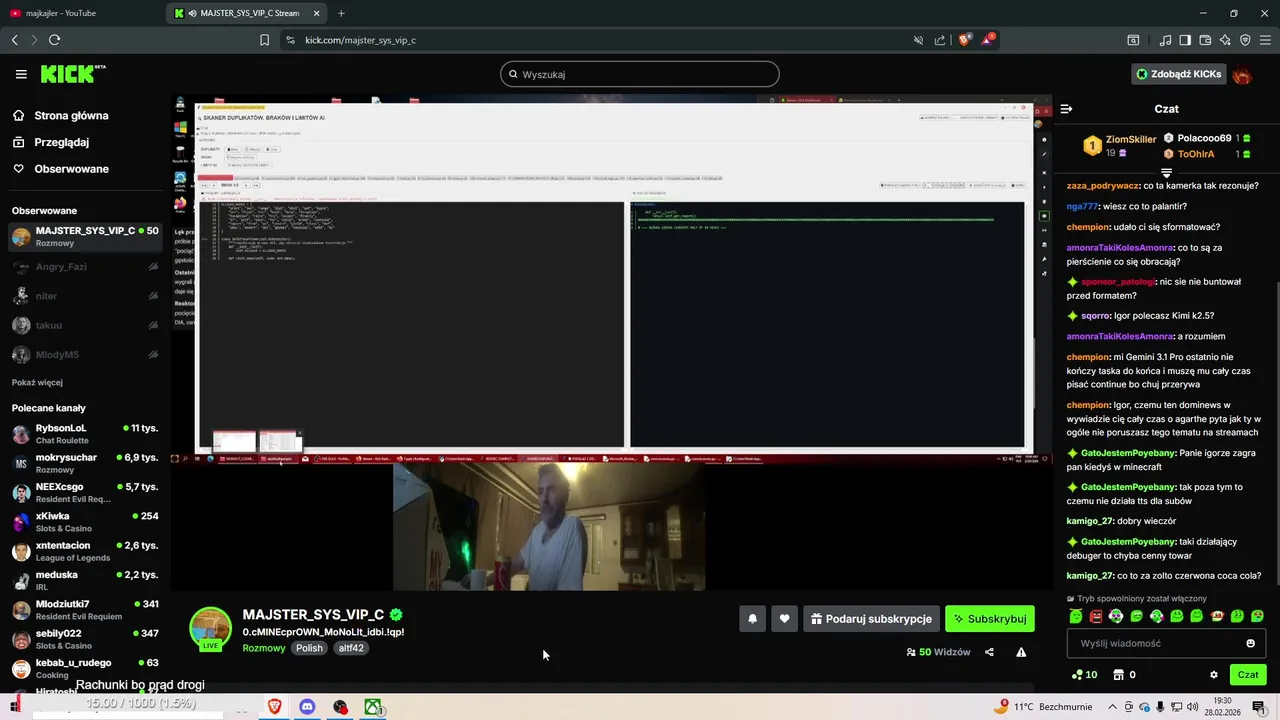
Task: Open Brave Shields icon
Action: pyautogui.click(x=964, y=40)
